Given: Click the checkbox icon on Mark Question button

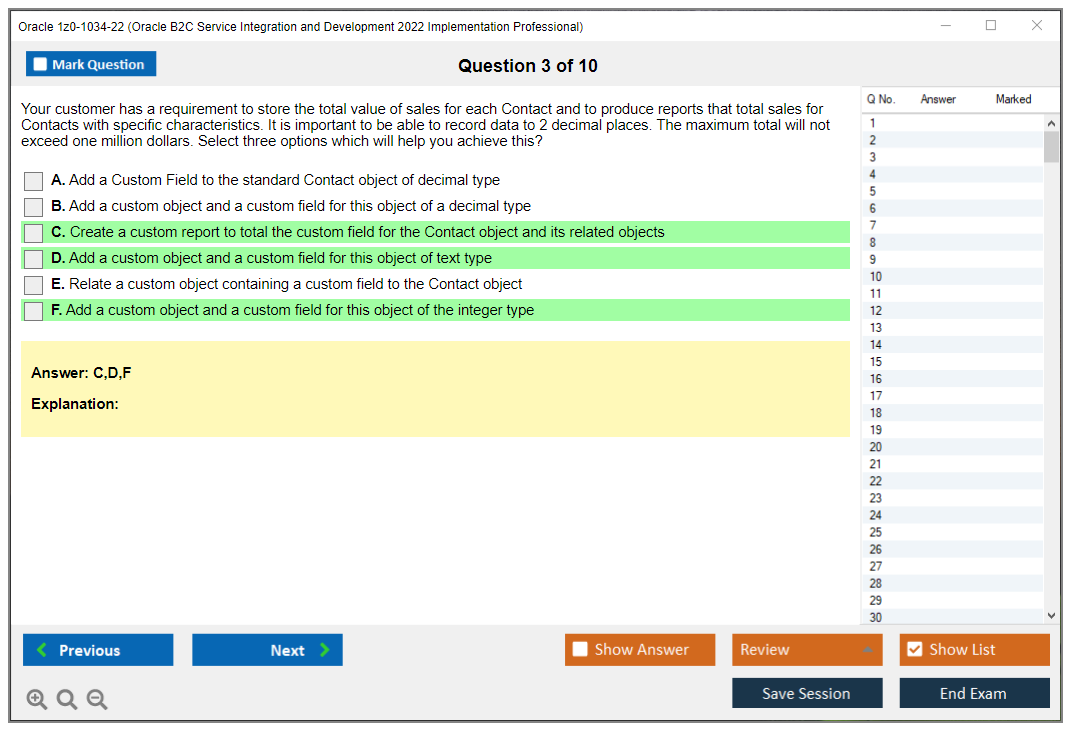Looking at the screenshot, I should tap(39, 63).
